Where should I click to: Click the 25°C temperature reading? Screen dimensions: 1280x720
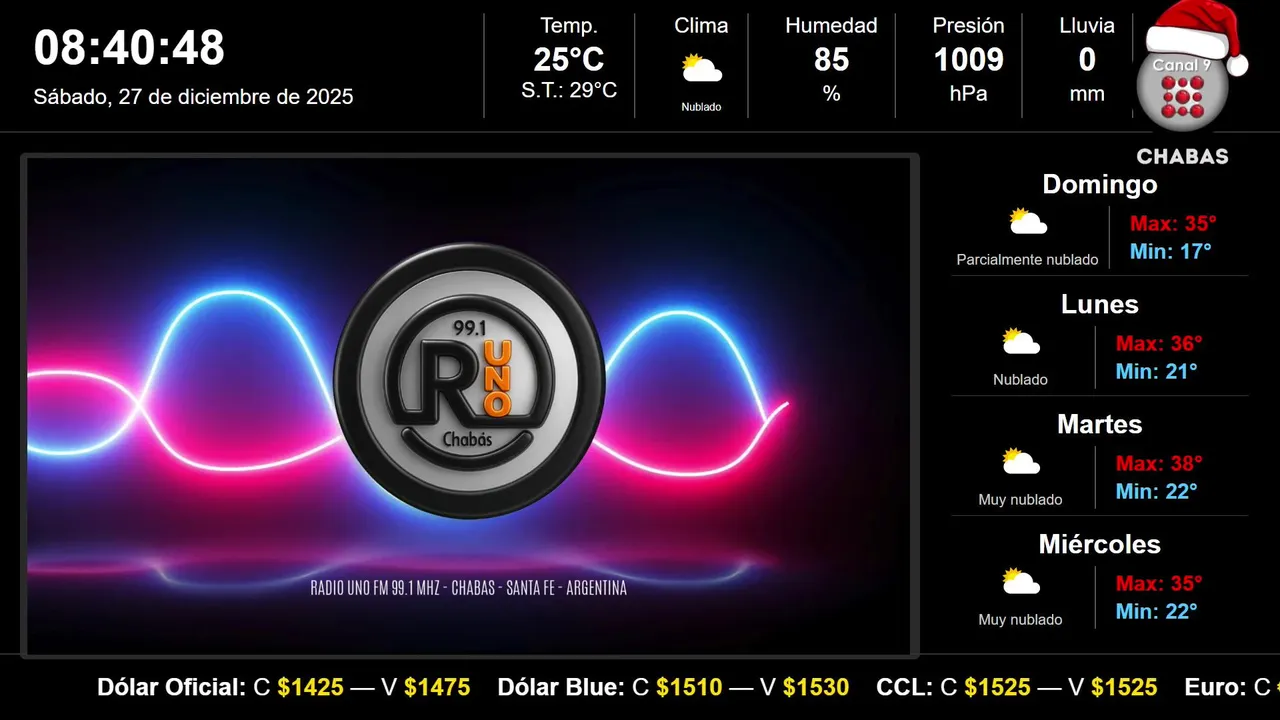point(569,60)
